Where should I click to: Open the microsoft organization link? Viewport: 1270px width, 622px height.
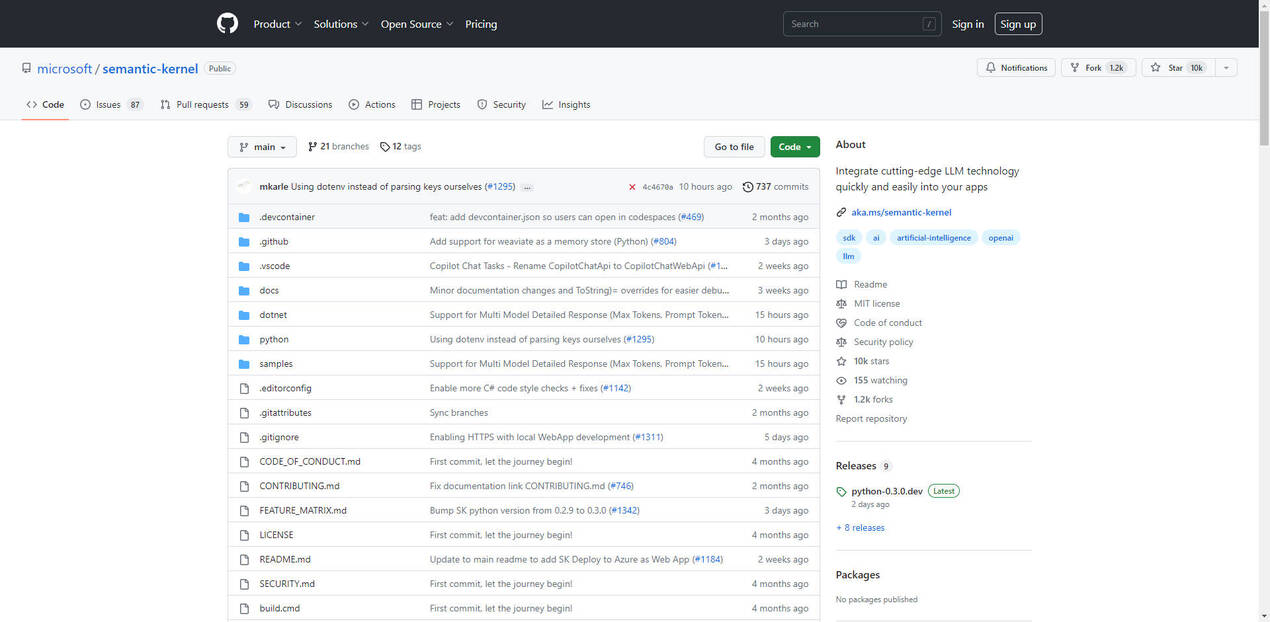65,69
